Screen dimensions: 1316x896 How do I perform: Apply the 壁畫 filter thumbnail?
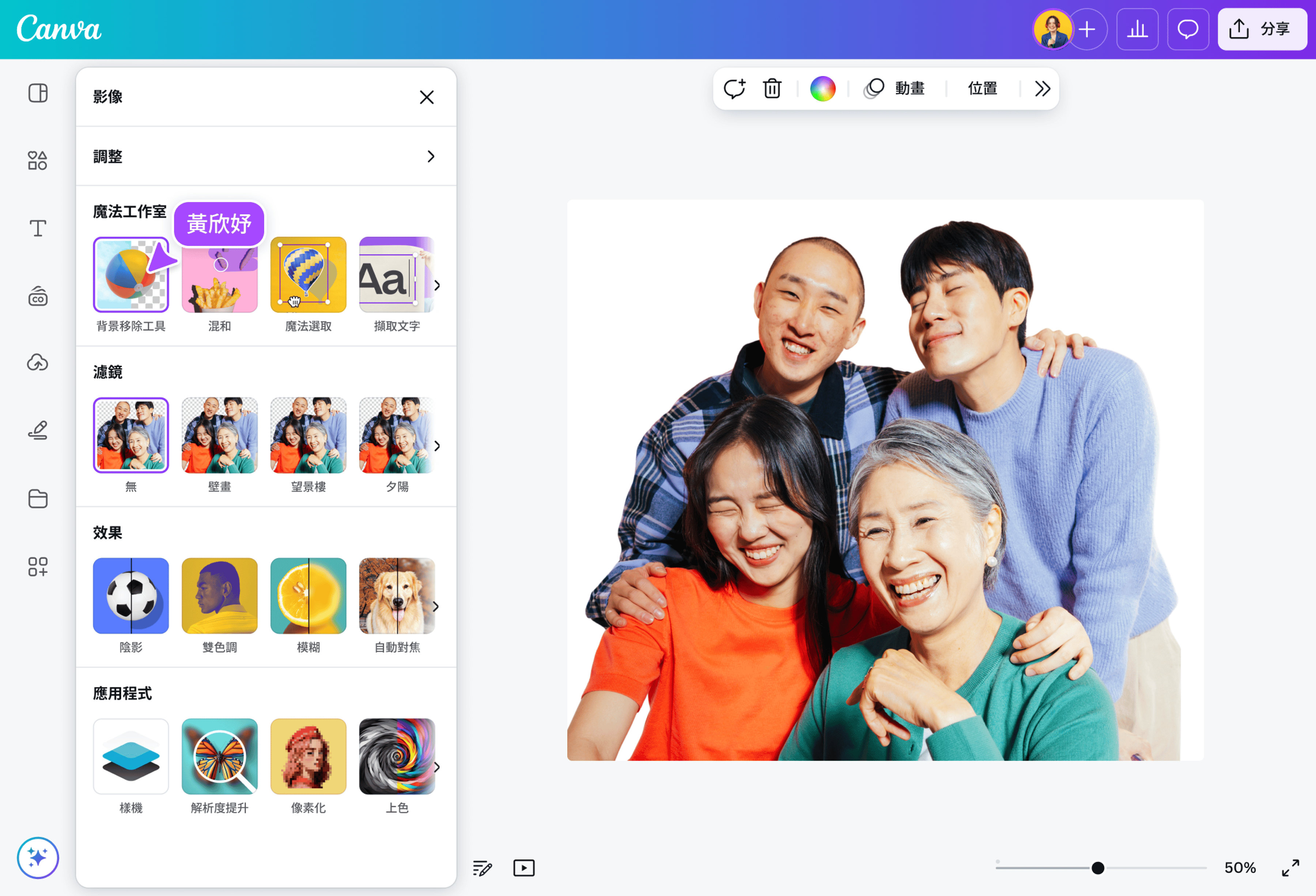coord(220,435)
